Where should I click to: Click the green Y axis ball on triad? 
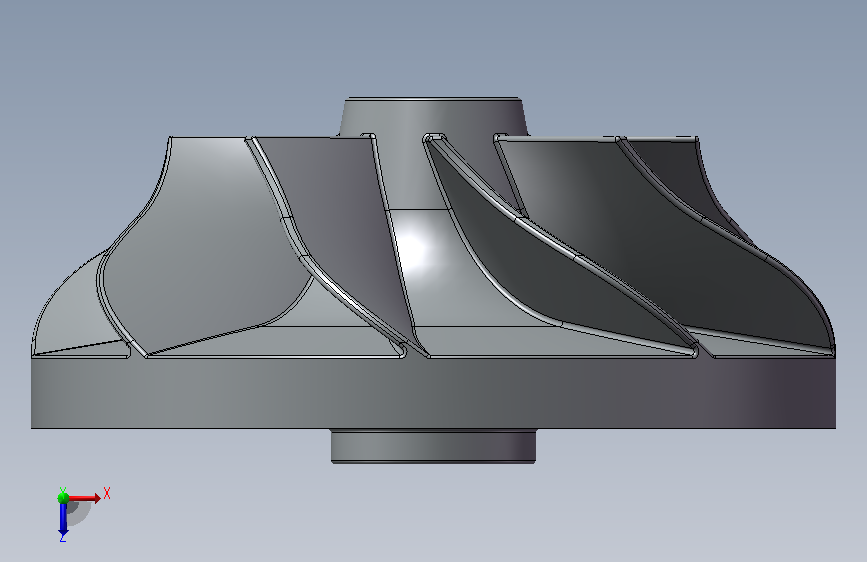[63, 498]
